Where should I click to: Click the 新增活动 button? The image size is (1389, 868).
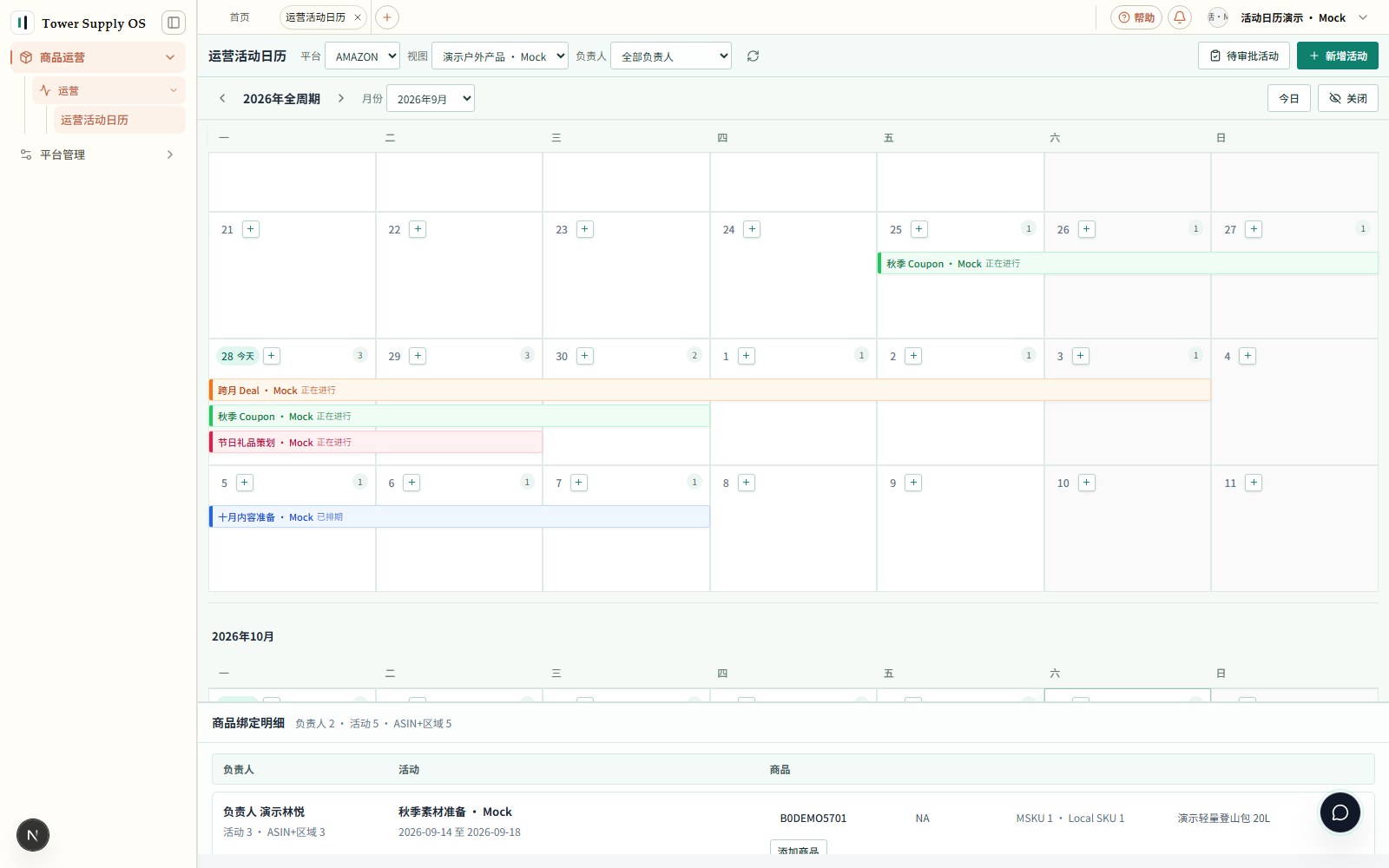(x=1337, y=56)
